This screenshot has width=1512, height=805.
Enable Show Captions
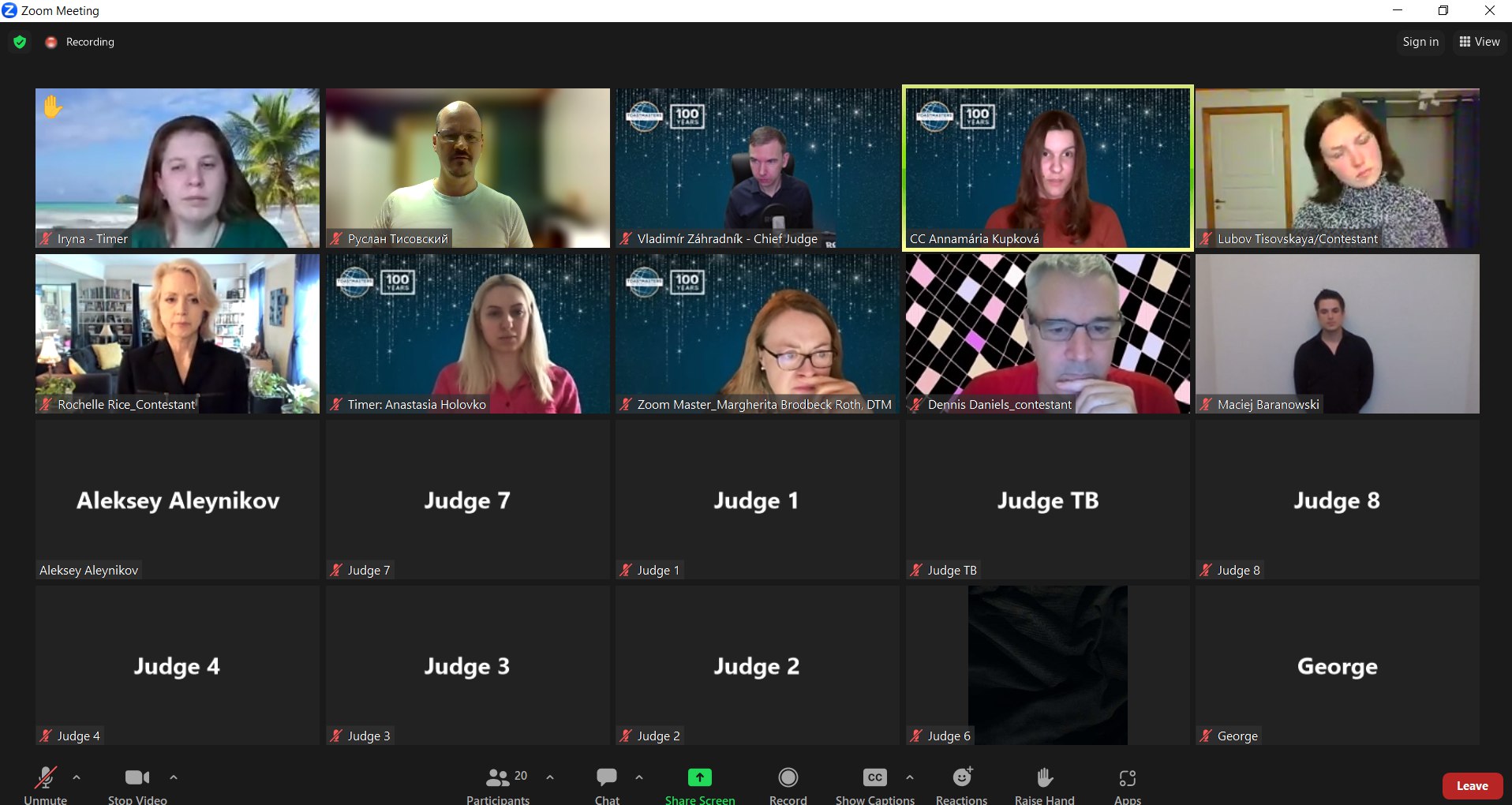tap(874, 778)
